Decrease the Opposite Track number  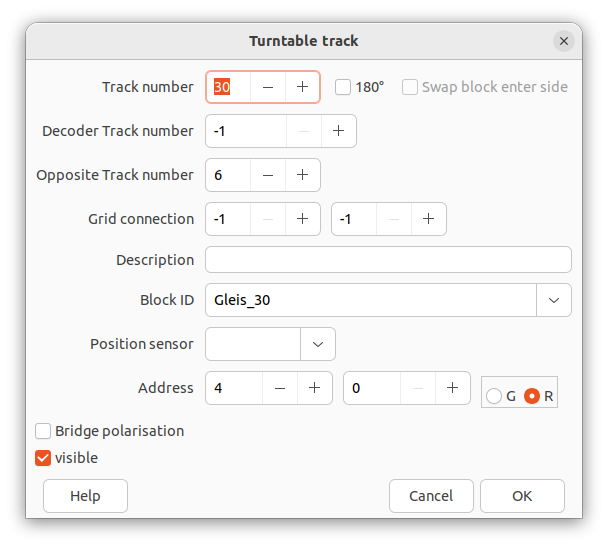[268, 175]
